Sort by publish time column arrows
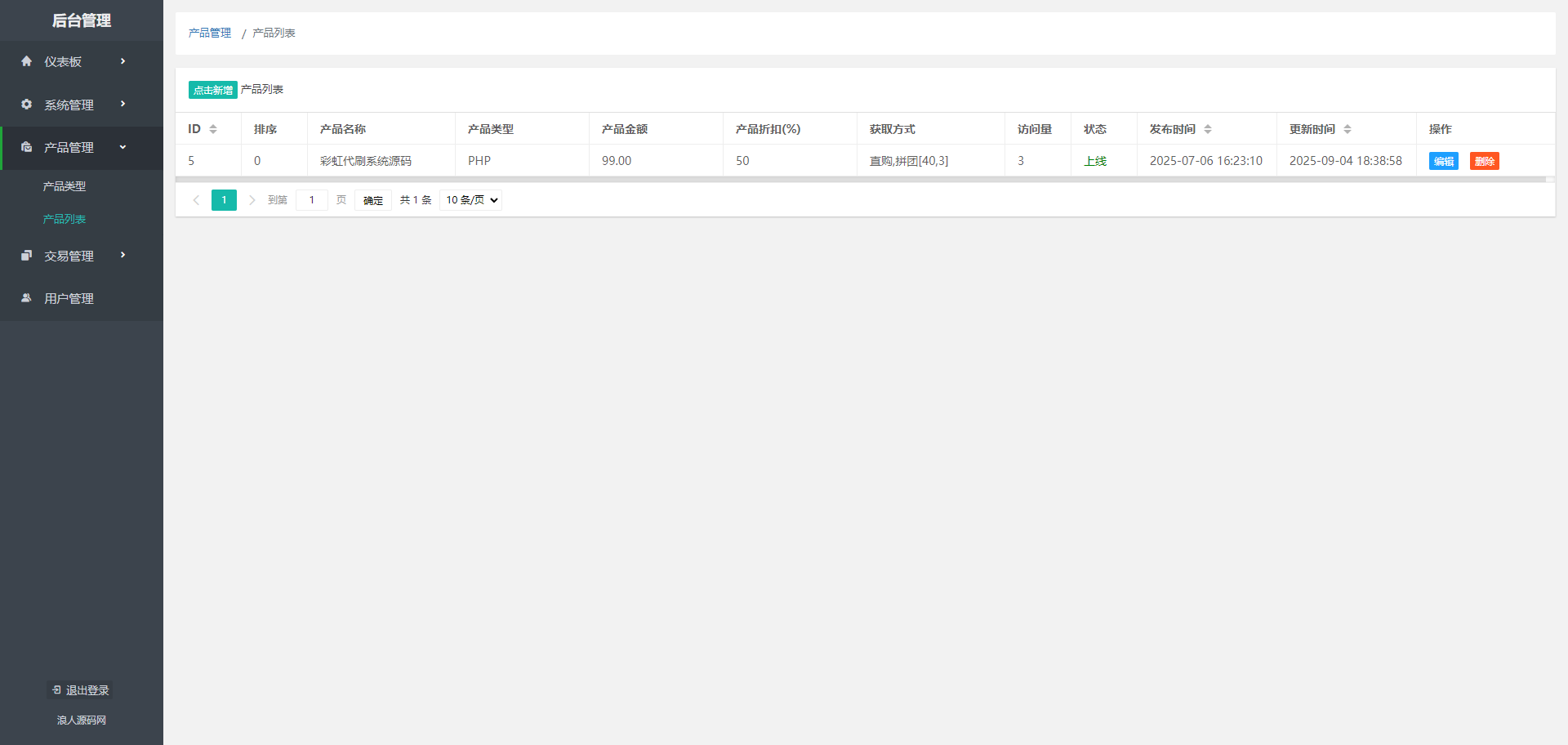The height and width of the screenshot is (745, 1568). 1208,129
